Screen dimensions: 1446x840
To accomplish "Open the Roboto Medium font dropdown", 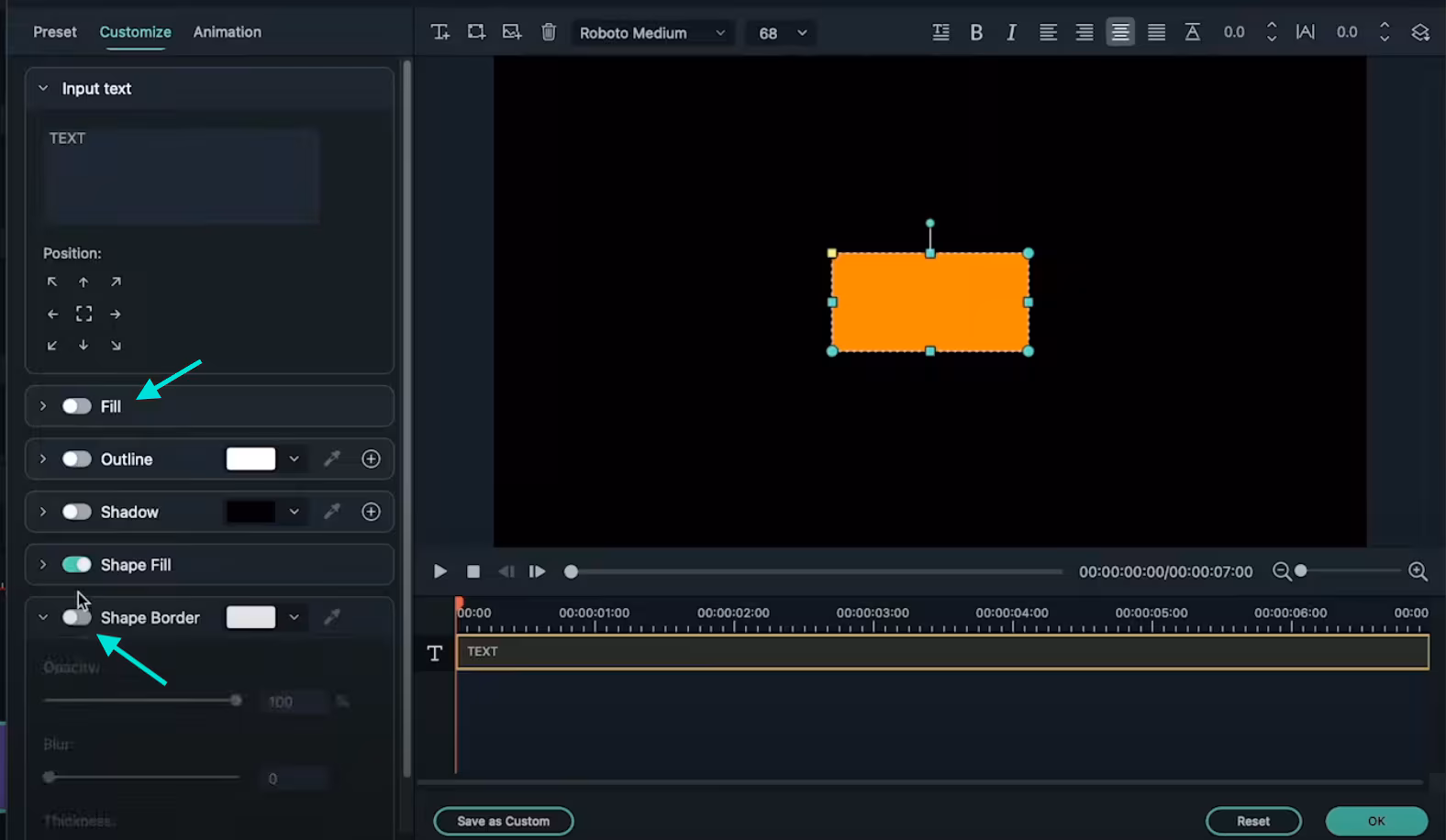I will [x=651, y=33].
